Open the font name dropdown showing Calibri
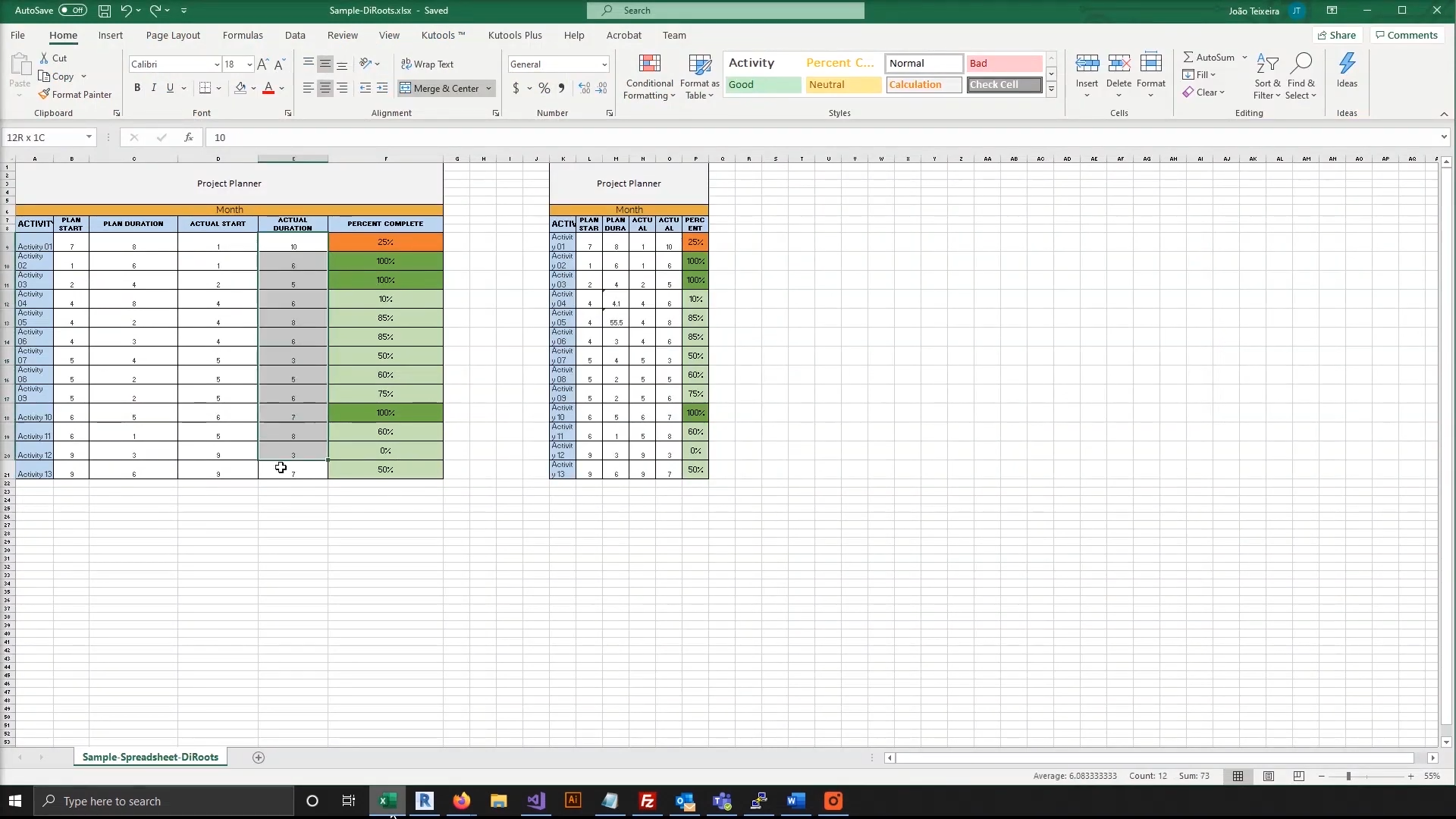Image resolution: width=1456 pixels, height=819 pixels. pos(217,64)
